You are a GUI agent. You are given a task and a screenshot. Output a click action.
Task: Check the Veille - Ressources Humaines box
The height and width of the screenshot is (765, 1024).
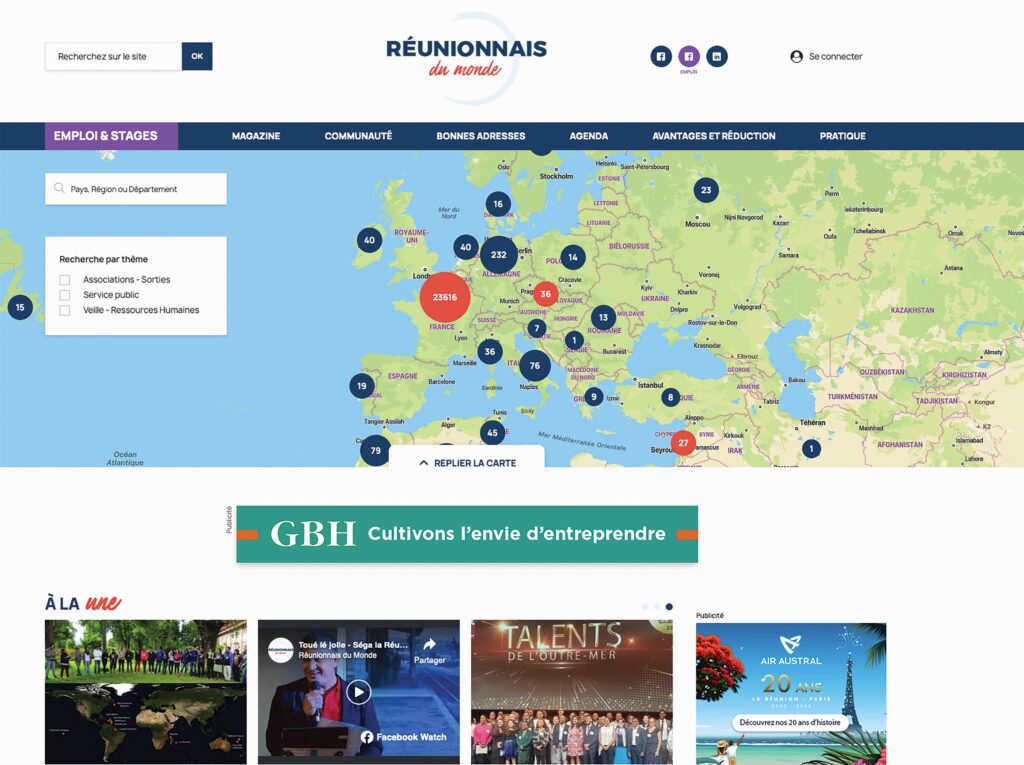[x=65, y=310]
